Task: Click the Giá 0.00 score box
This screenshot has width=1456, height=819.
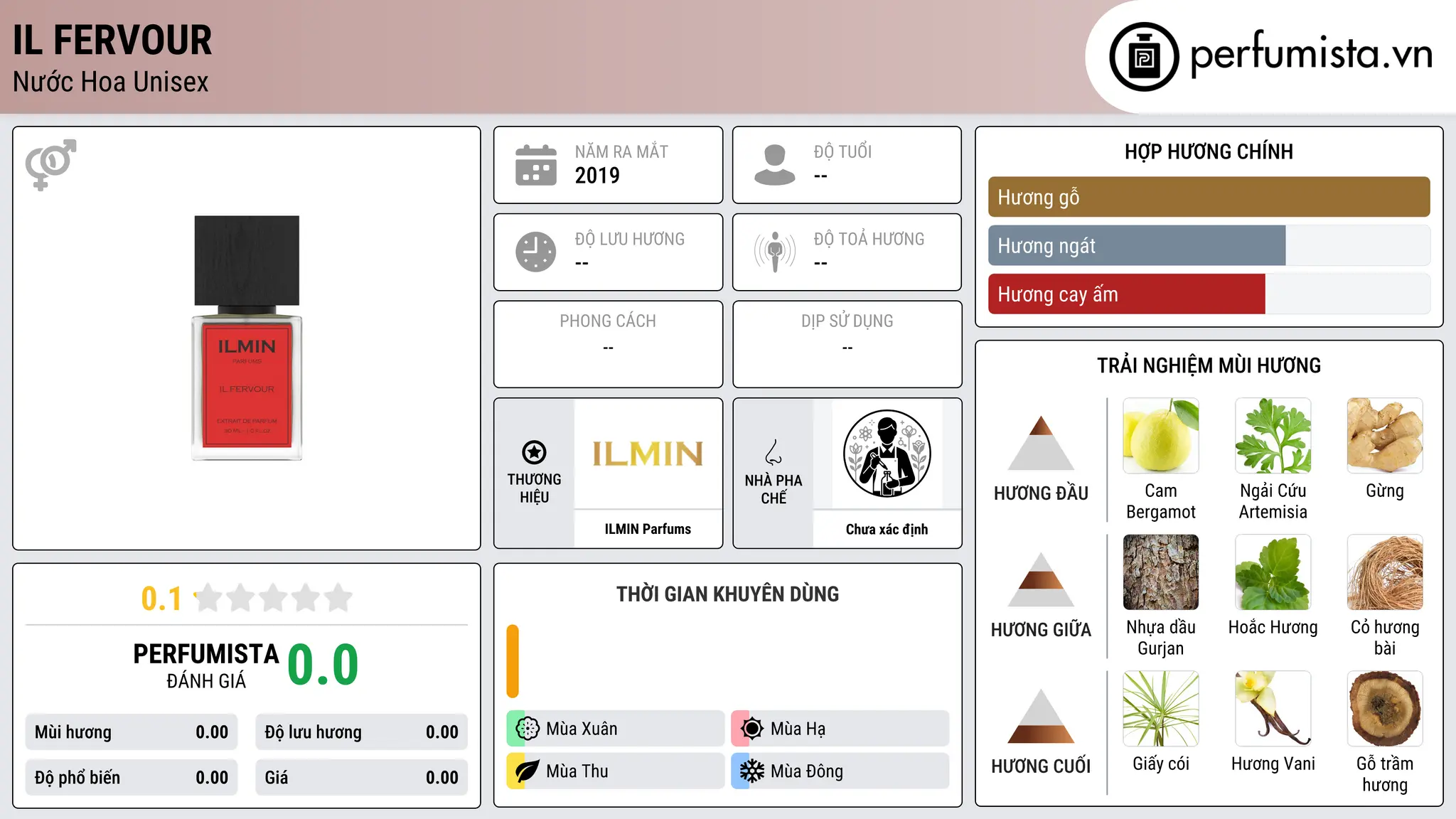Action: (362, 778)
